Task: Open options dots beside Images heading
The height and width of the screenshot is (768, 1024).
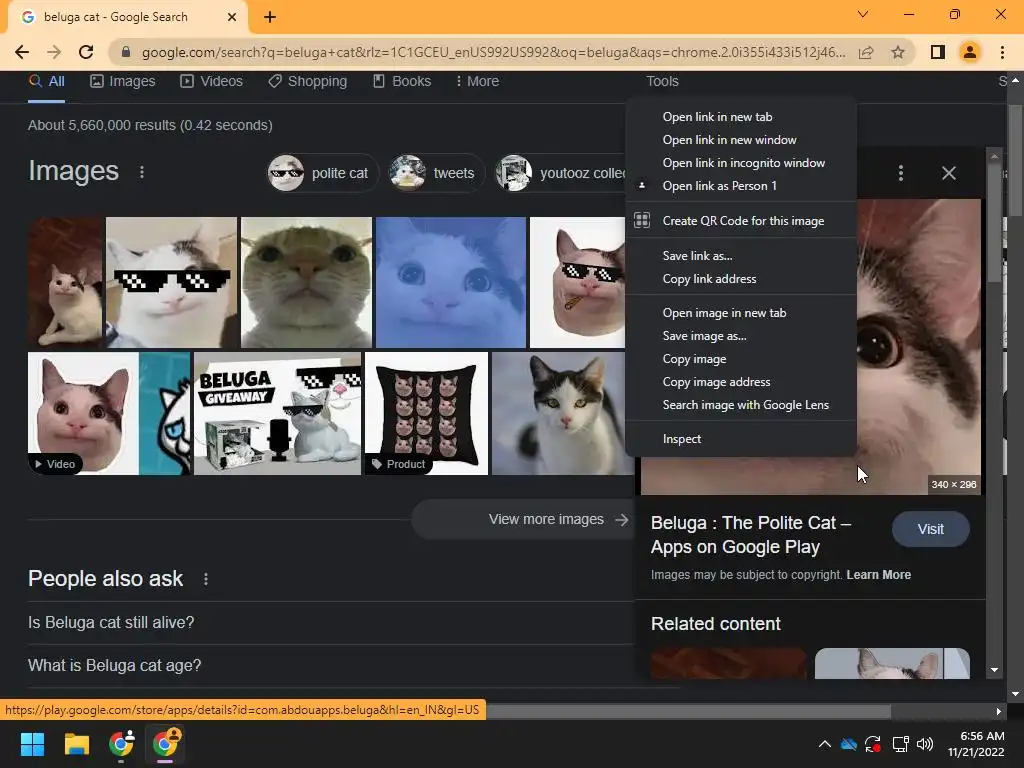Action: pyautogui.click(x=142, y=172)
